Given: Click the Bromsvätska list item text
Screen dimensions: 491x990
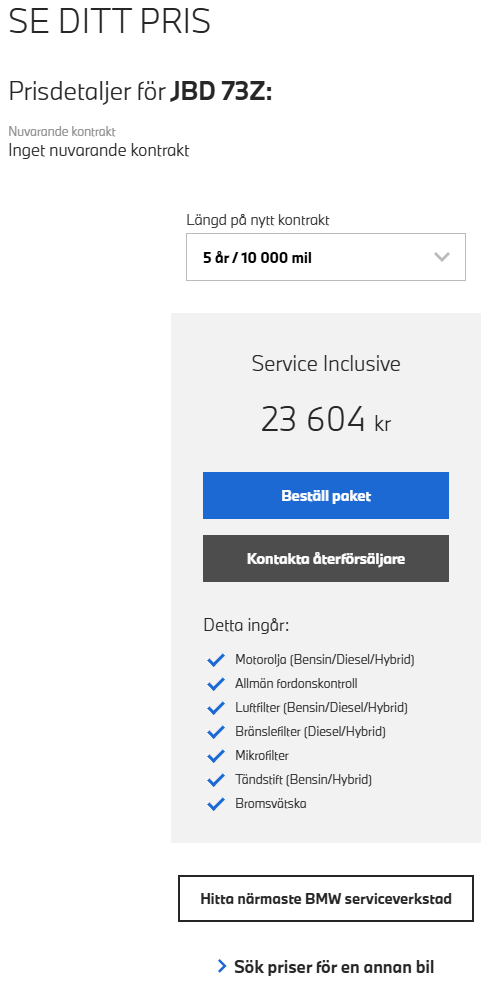Looking at the screenshot, I should pyautogui.click(x=271, y=804).
